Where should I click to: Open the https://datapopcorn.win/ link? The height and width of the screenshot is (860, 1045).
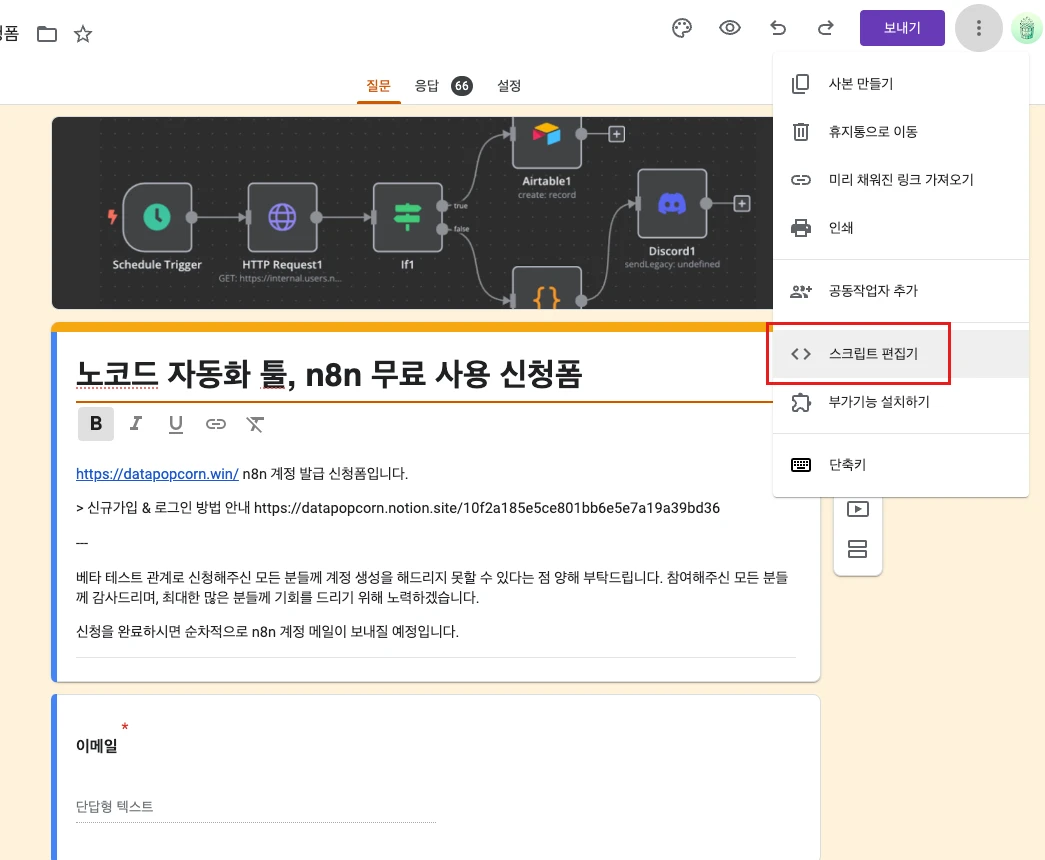pos(157,473)
